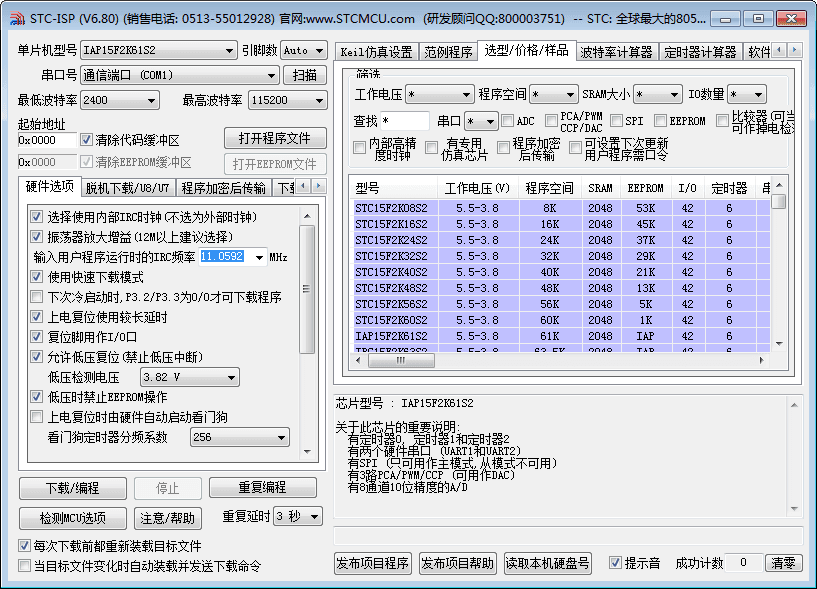Click the 读取本机硬盘号 button
Screen dimensions: 817x589
click(548, 563)
